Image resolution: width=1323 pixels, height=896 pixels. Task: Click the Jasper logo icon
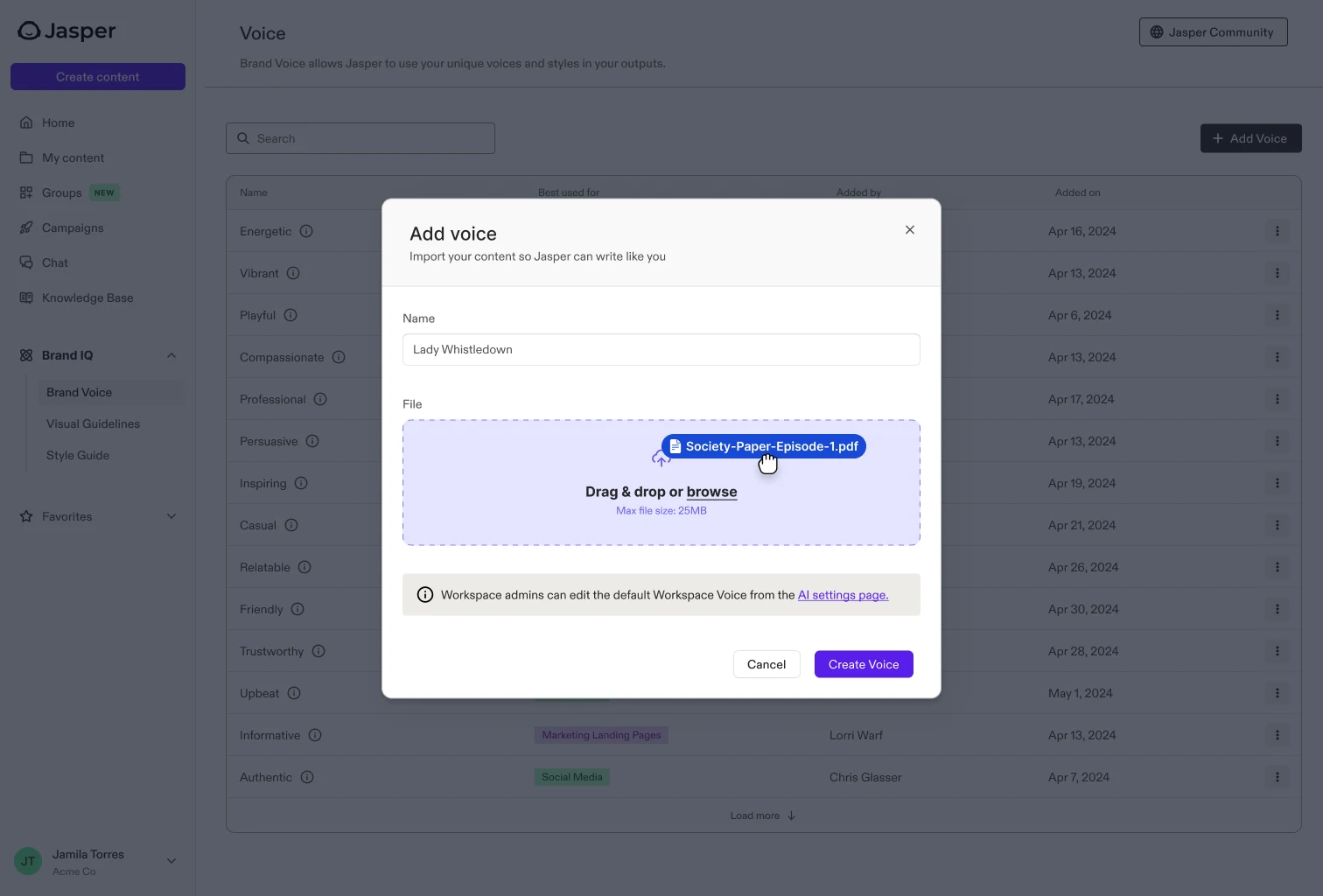[x=29, y=31]
